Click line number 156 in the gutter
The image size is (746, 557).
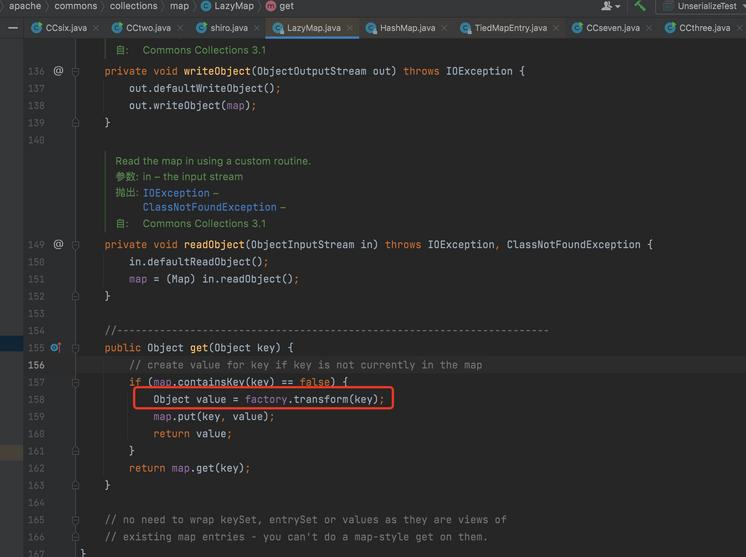36,365
